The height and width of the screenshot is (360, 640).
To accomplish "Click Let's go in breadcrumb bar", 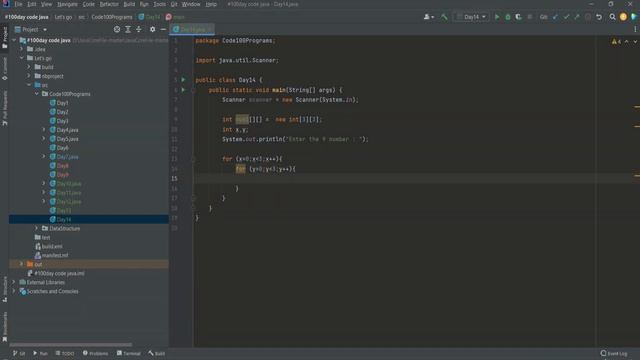I will coord(63,17).
